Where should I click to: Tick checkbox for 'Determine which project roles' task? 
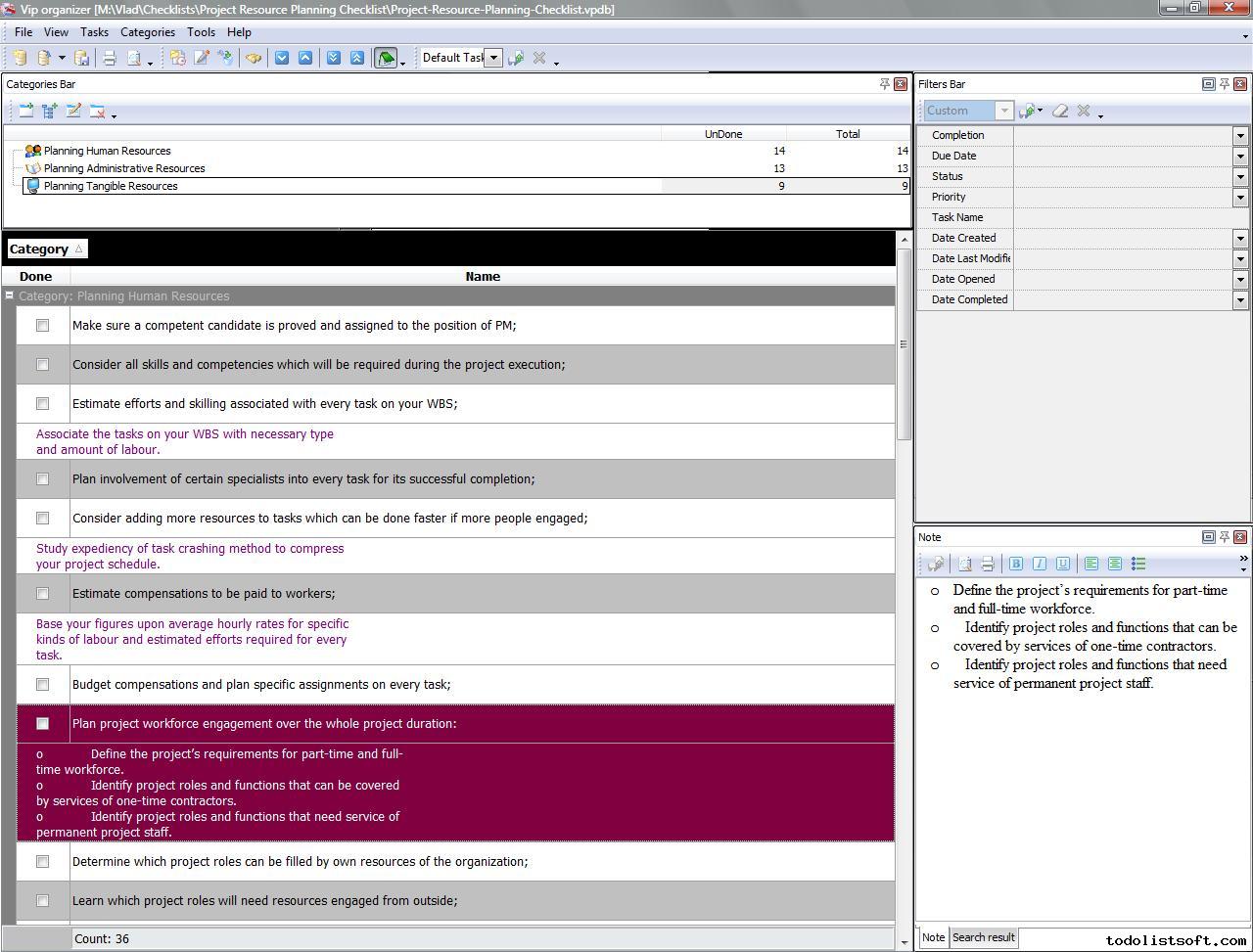point(42,862)
